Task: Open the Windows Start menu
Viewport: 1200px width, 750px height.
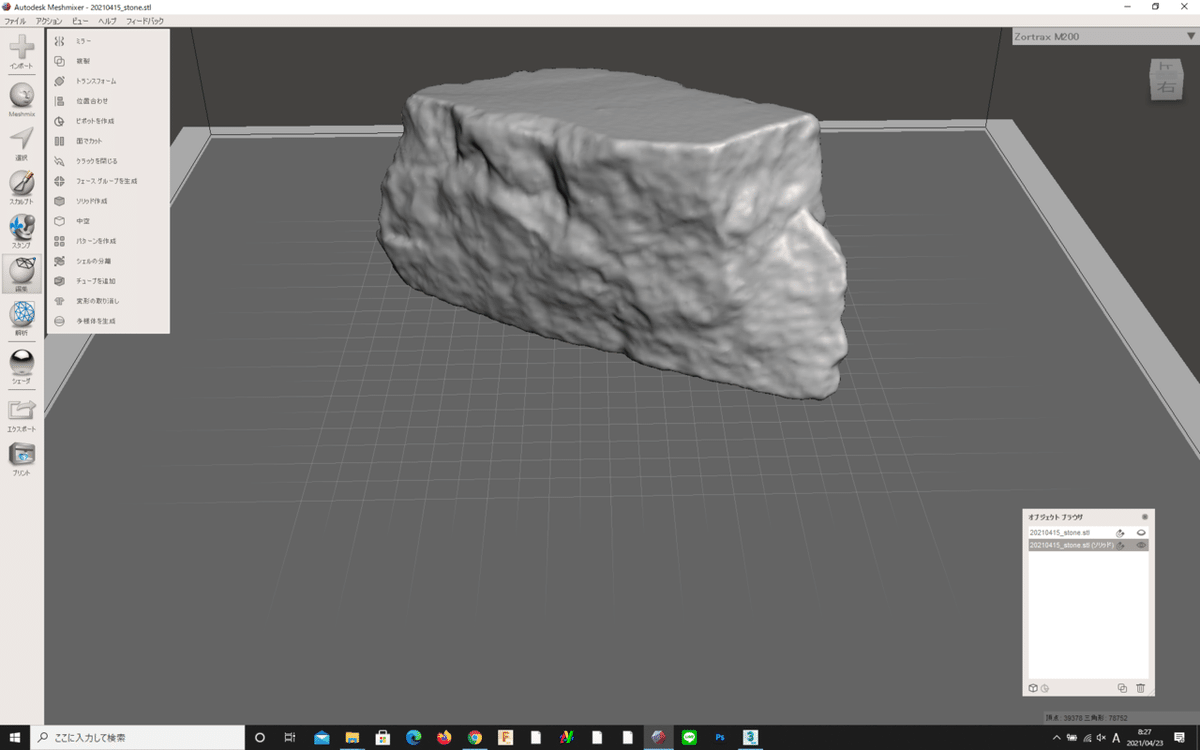Action: [14, 737]
